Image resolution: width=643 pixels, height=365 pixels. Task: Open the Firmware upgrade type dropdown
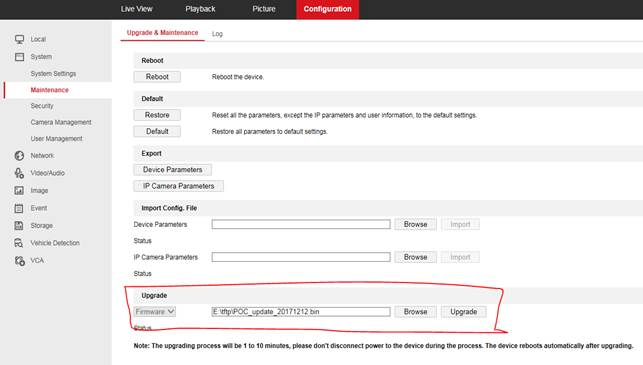155,312
